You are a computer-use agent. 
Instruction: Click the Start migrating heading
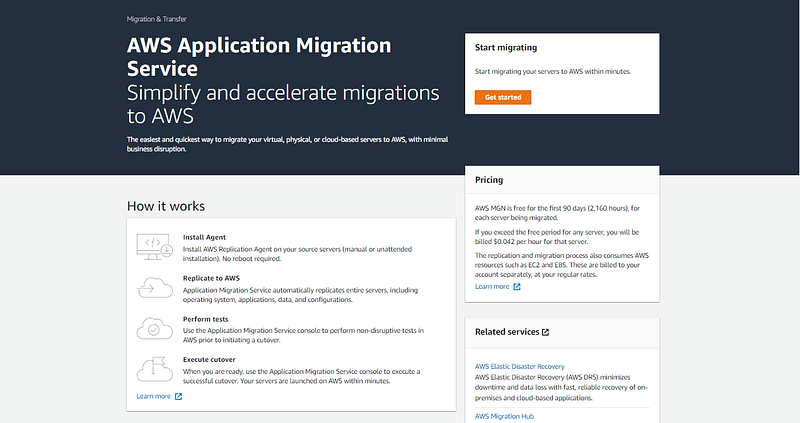[x=506, y=47]
